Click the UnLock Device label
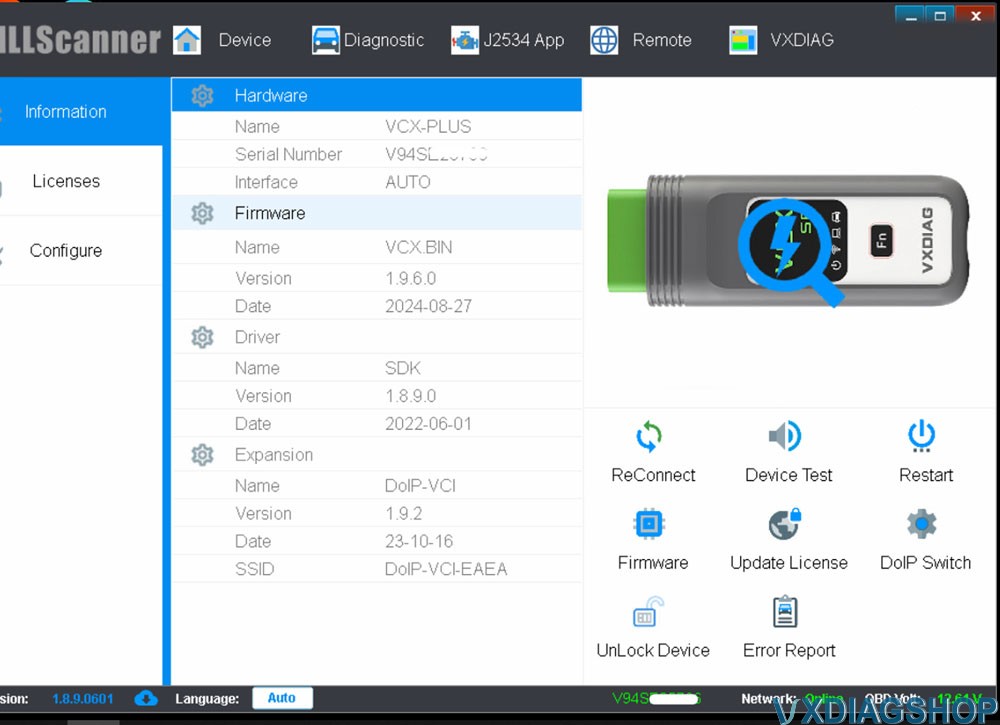This screenshot has height=725, width=1000. tap(653, 650)
